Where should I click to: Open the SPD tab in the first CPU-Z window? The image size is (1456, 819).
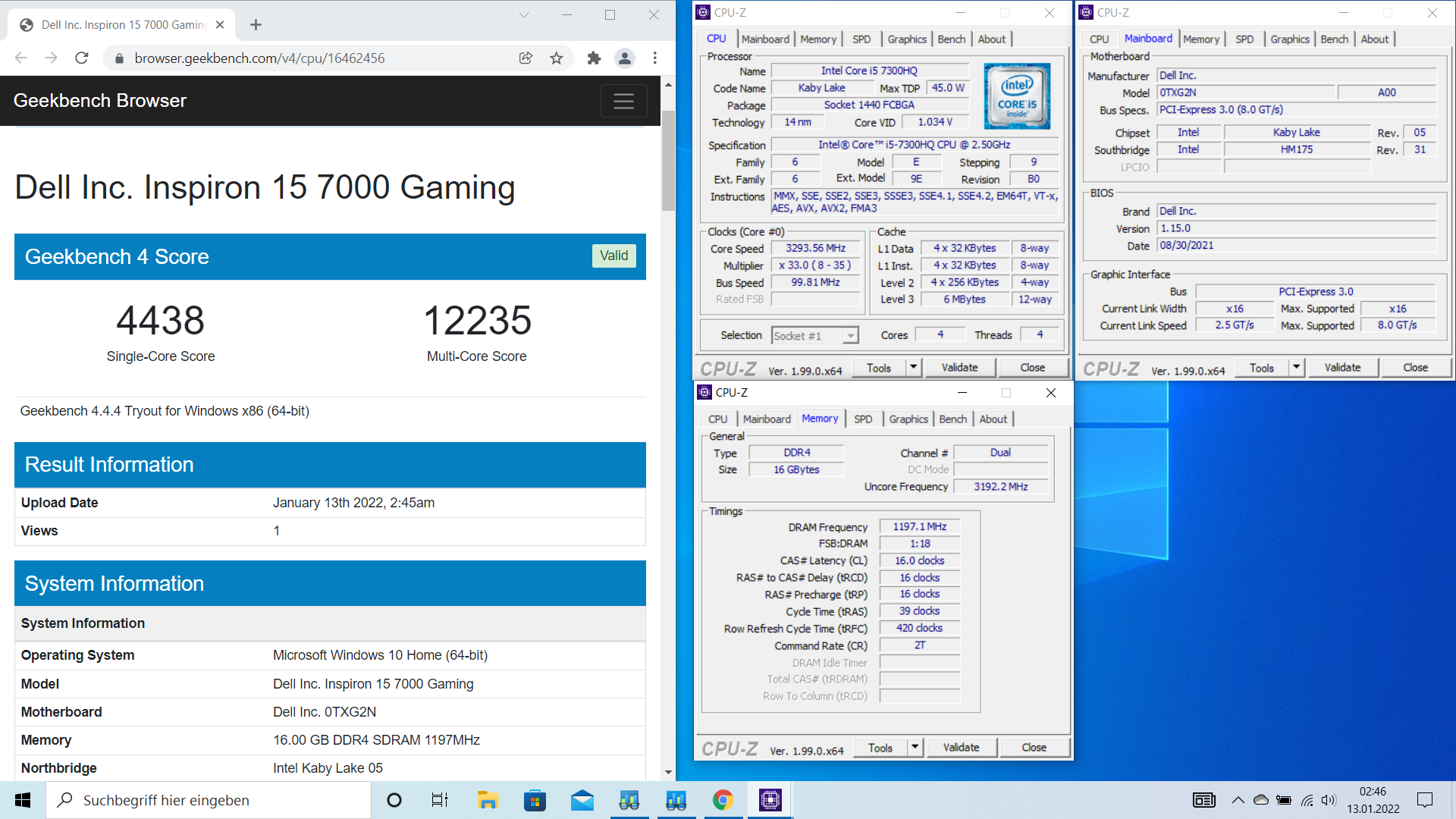point(861,39)
